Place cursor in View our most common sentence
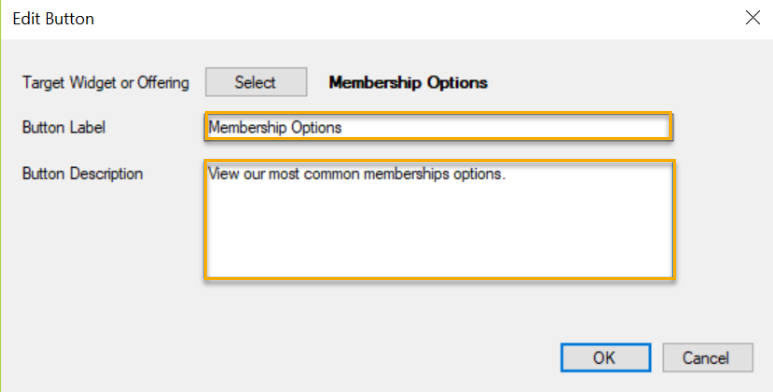Screen dimensions: 773x392 click(x=357, y=174)
